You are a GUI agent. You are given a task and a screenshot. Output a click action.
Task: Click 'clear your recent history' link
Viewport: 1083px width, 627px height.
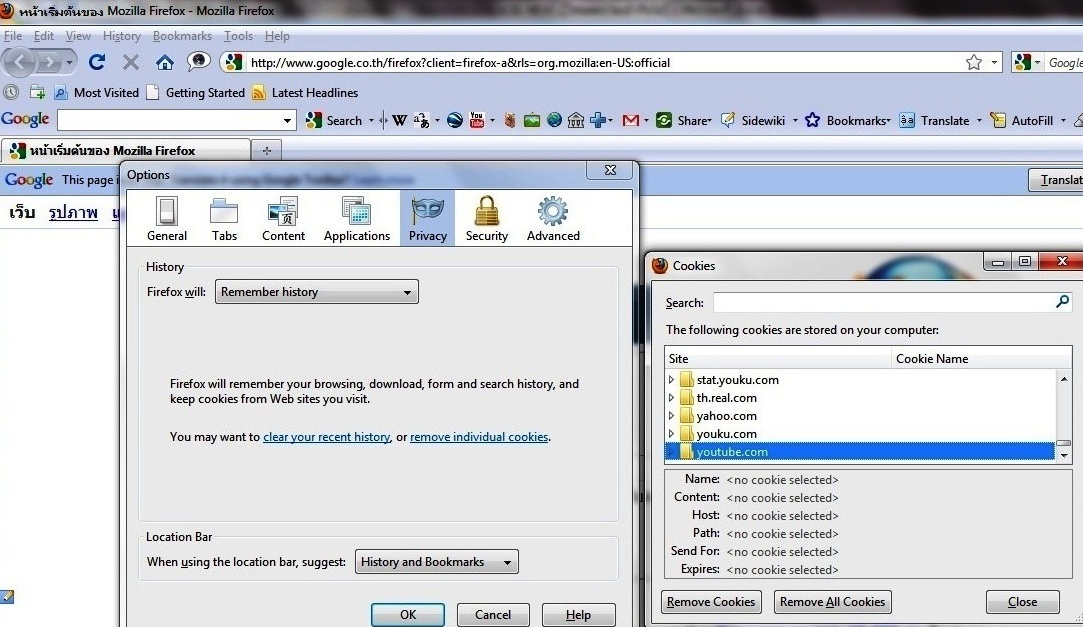327,436
